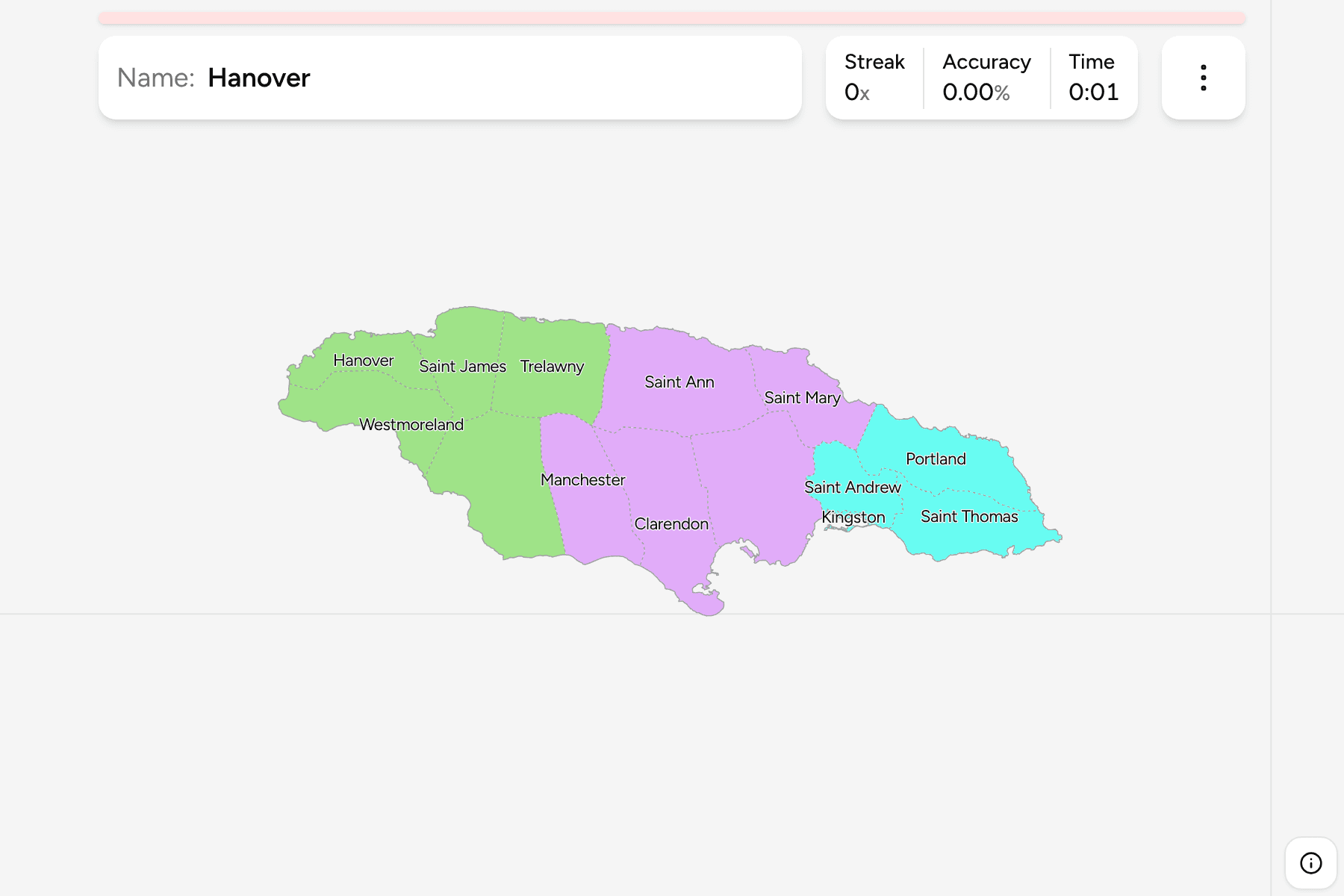Click the Saint Ann parish label

coord(679,382)
